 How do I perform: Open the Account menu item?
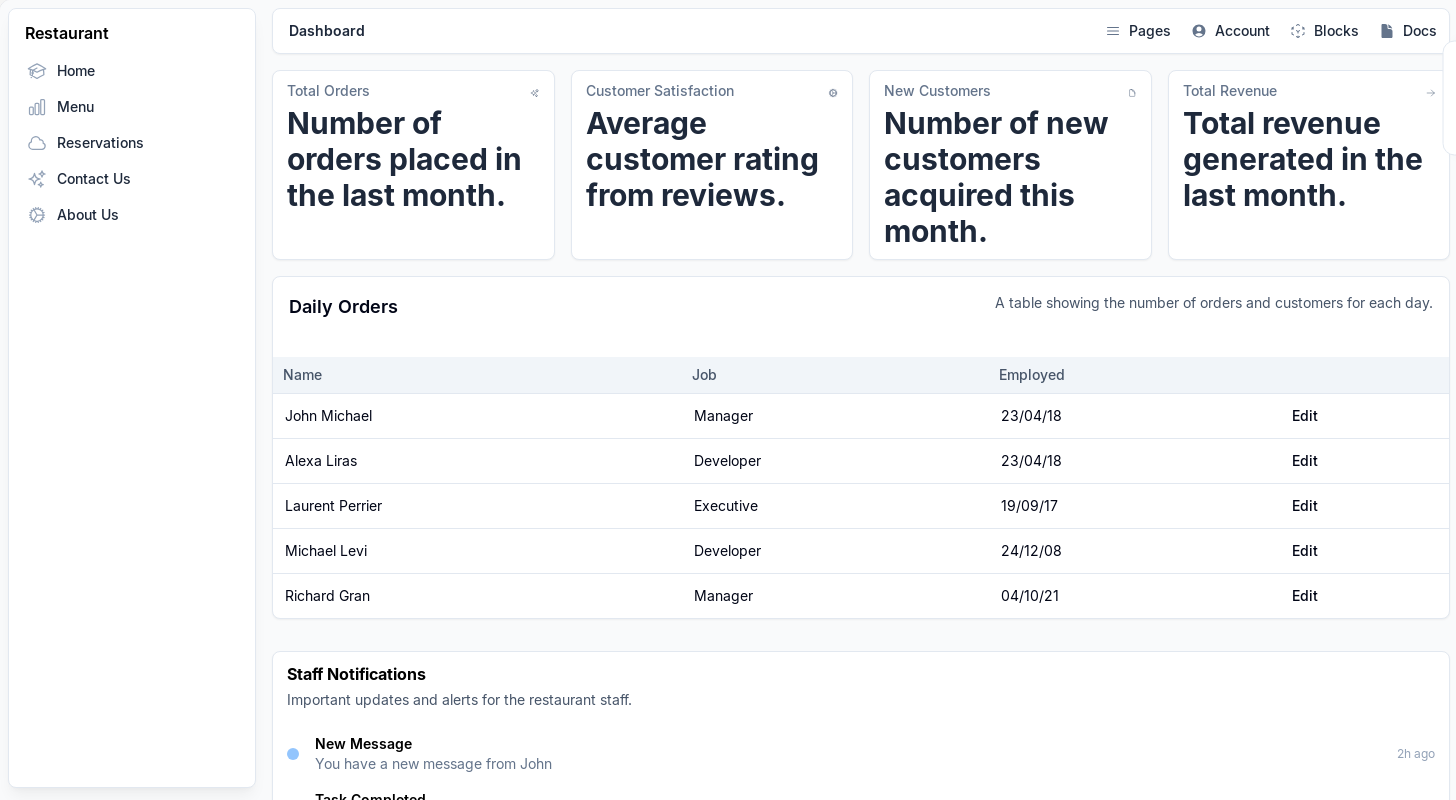coord(1230,31)
